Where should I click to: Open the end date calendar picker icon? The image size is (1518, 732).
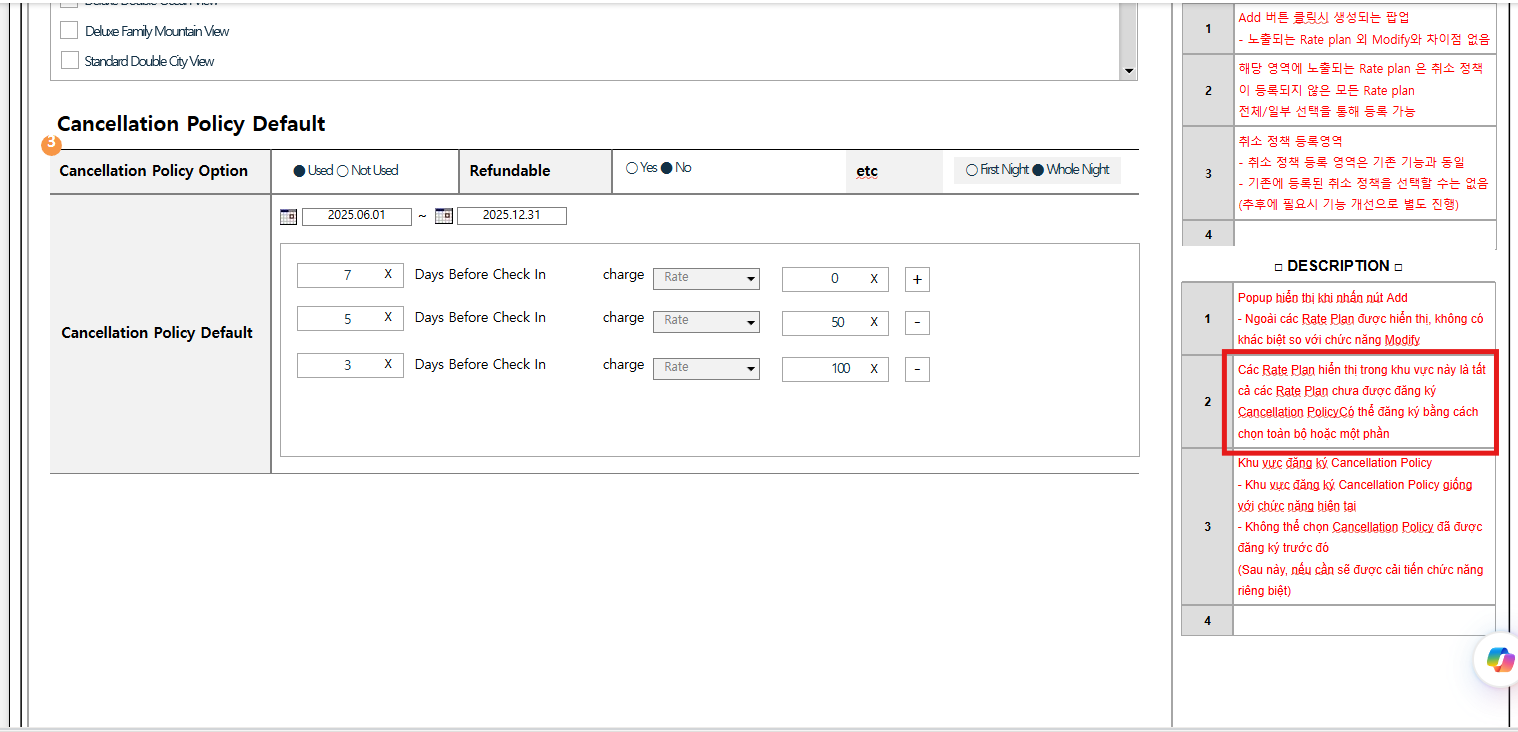[x=444, y=216]
